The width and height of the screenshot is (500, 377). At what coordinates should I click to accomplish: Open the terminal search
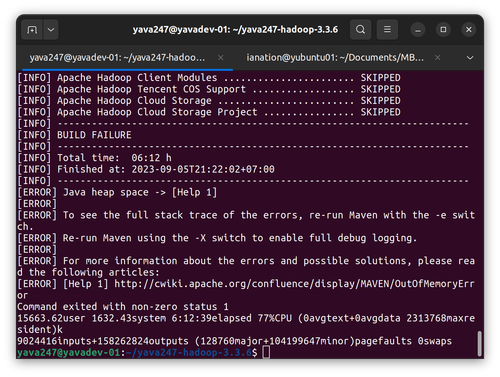click(360, 30)
